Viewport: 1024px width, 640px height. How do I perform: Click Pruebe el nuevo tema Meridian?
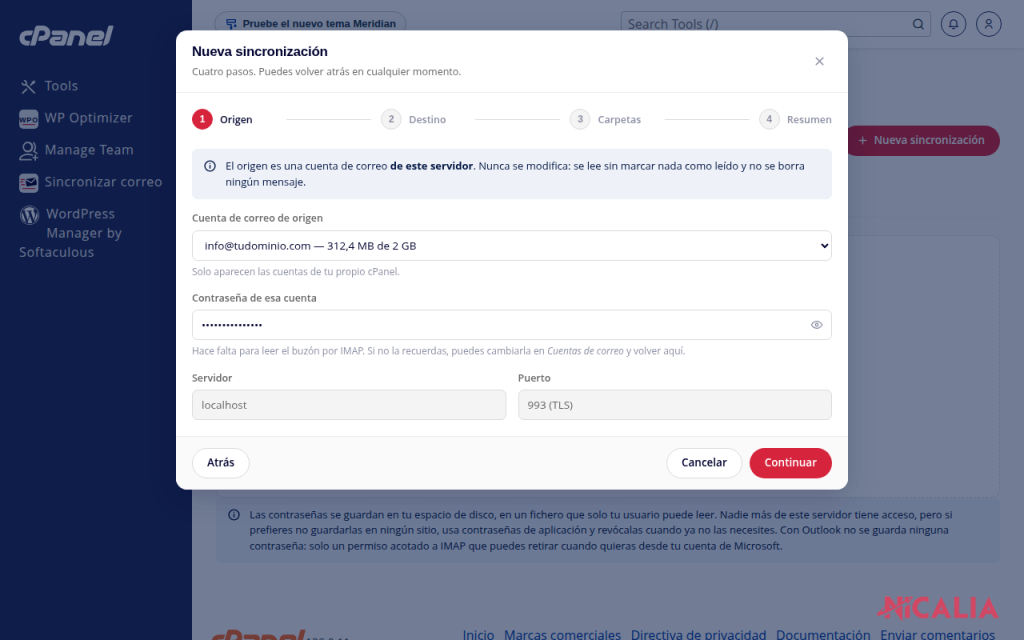pyautogui.click(x=310, y=24)
